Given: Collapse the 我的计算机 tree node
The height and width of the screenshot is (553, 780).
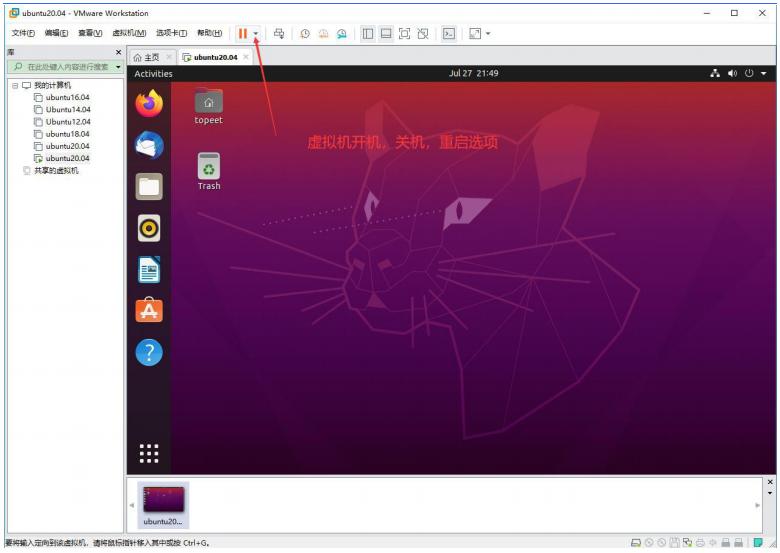Looking at the screenshot, I should [15, 86].
